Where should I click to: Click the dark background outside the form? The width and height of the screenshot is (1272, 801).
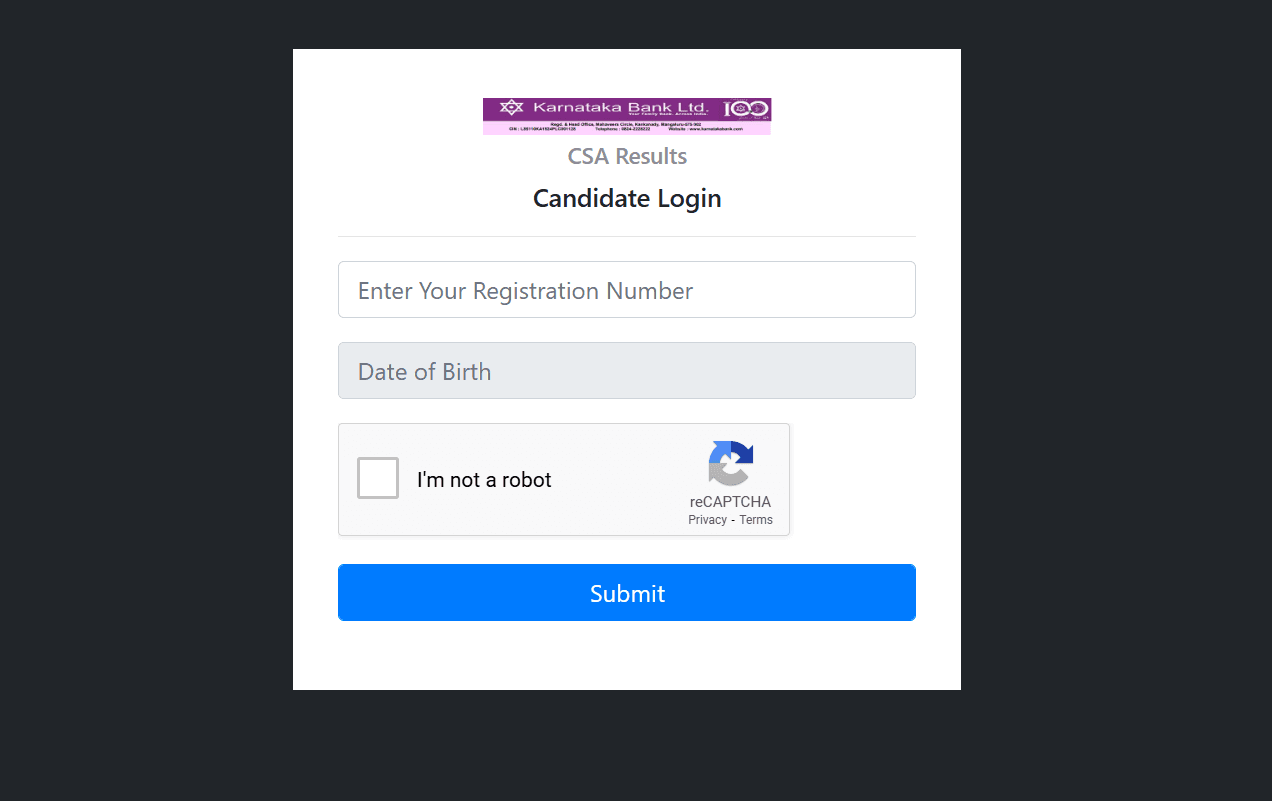click(x=140, y=400)
